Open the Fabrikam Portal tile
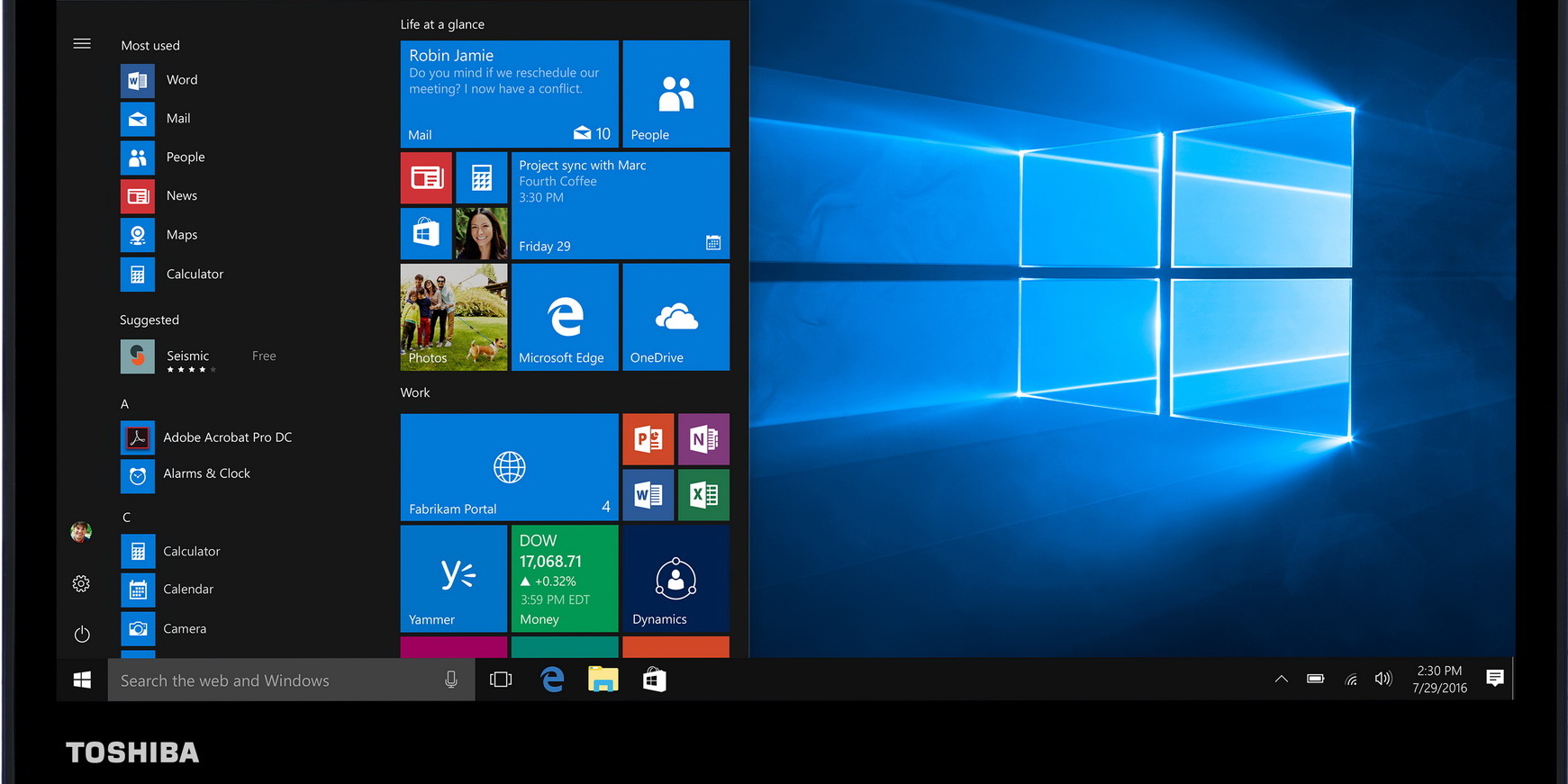Viewport: 1568px width, 784px height. (510, 467)
